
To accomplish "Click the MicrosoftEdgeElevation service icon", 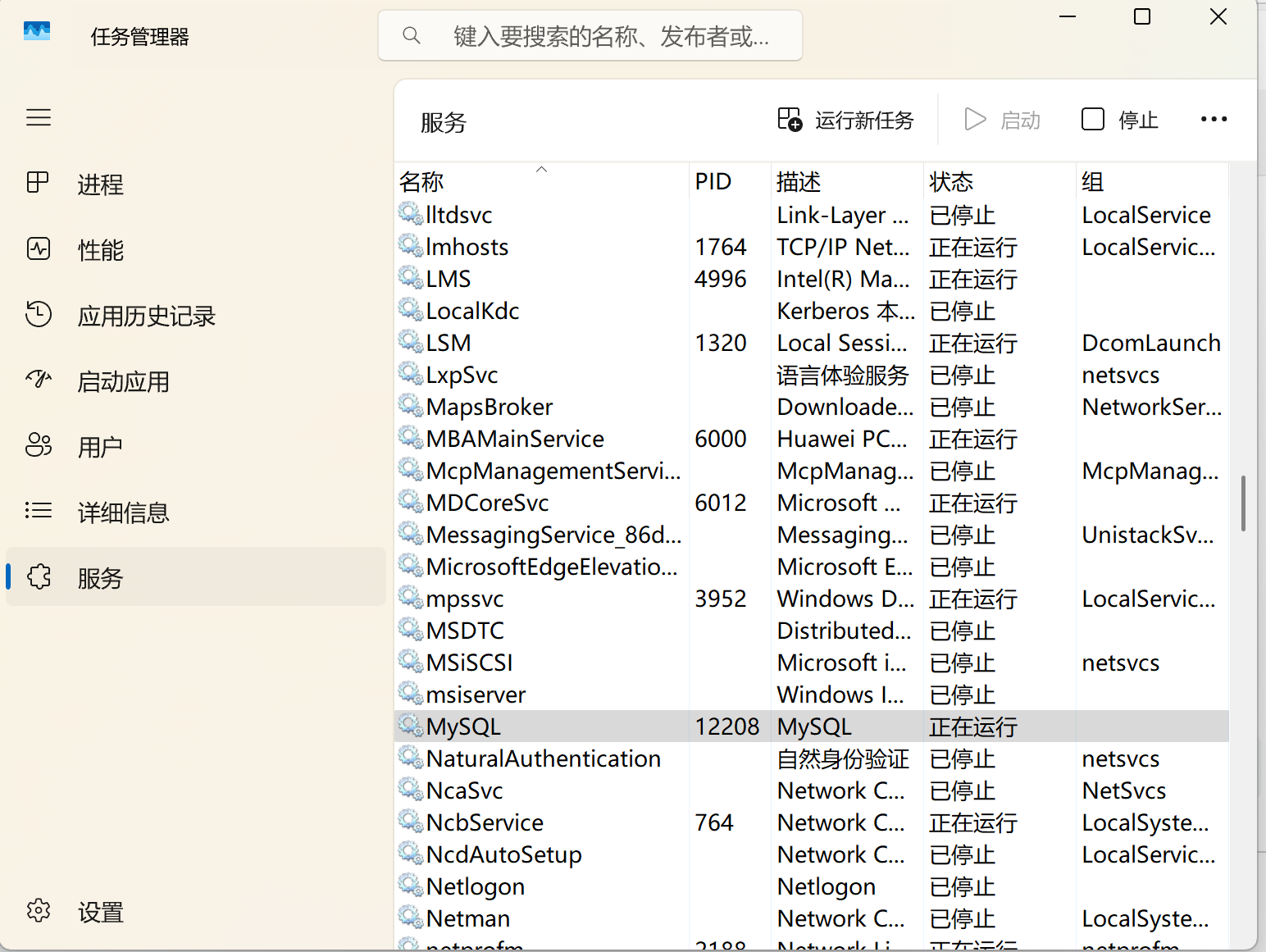I will [411, 565].
